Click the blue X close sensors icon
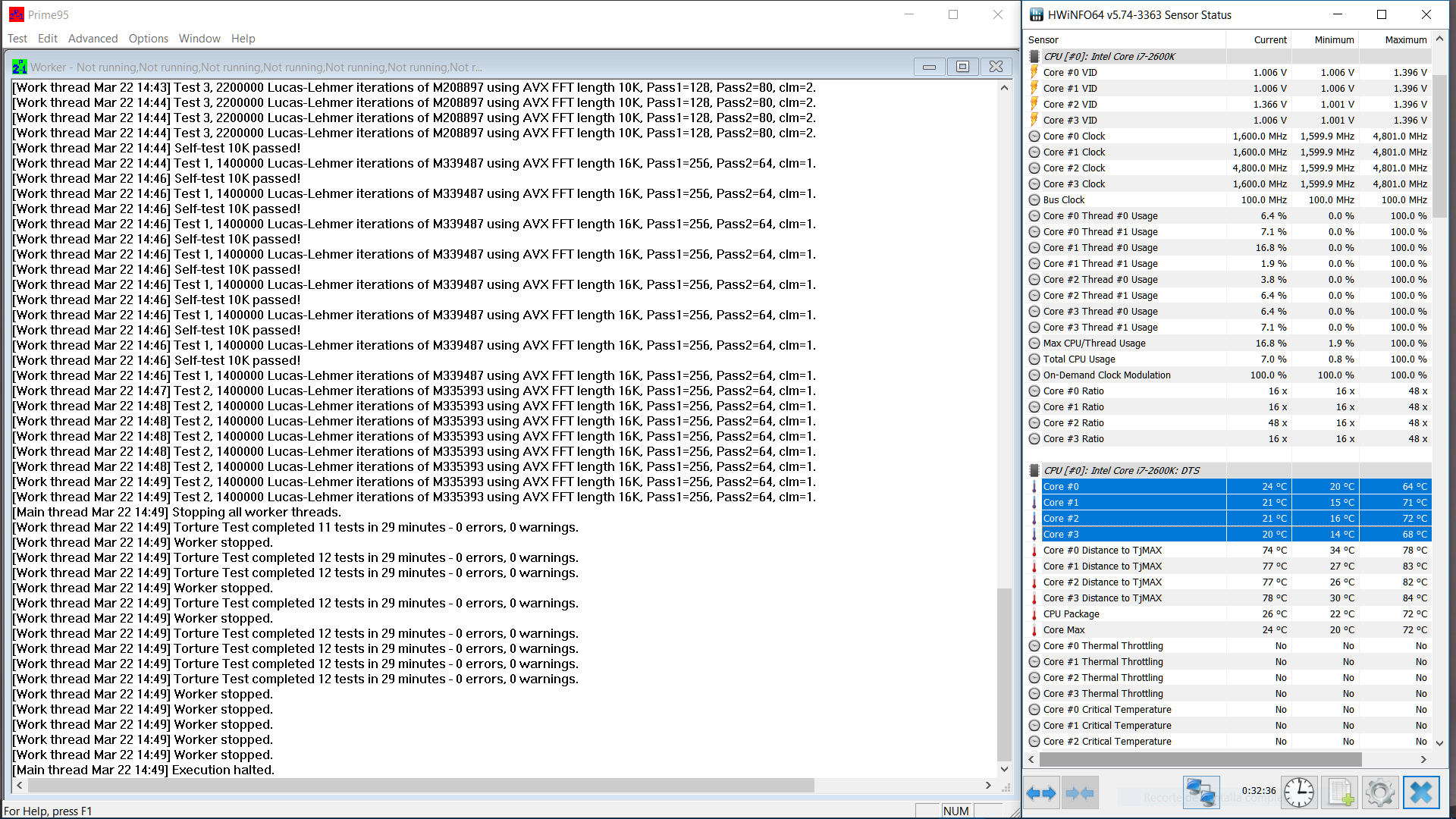 (1420, 793)
